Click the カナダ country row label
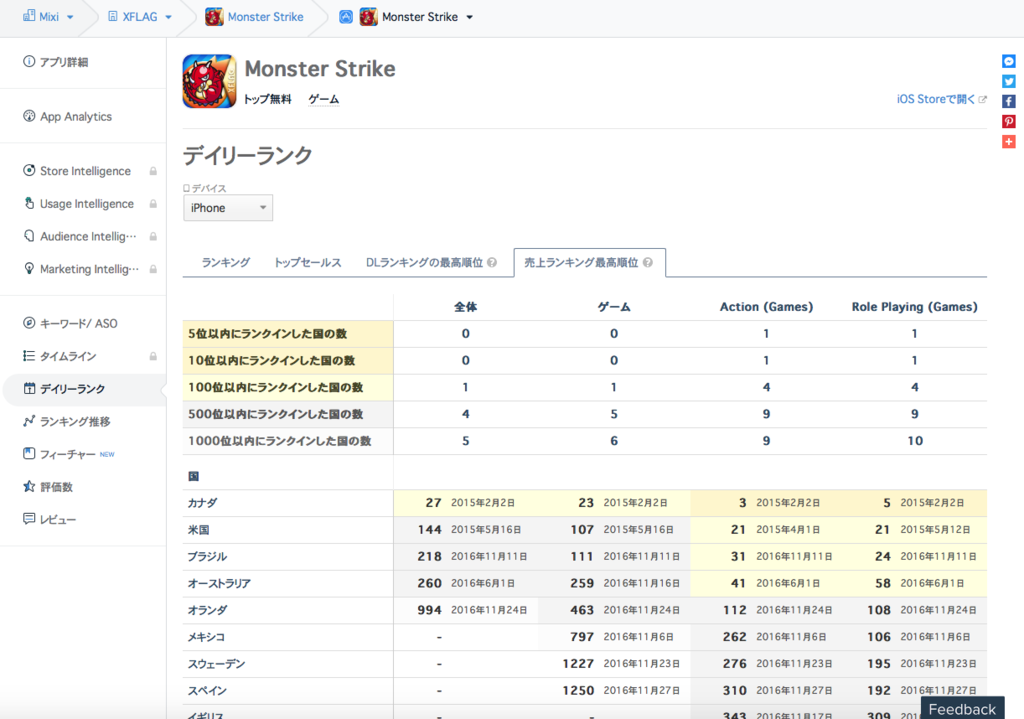The width and height of the screenshot is (1024, 719). click(x=202, y=503)
